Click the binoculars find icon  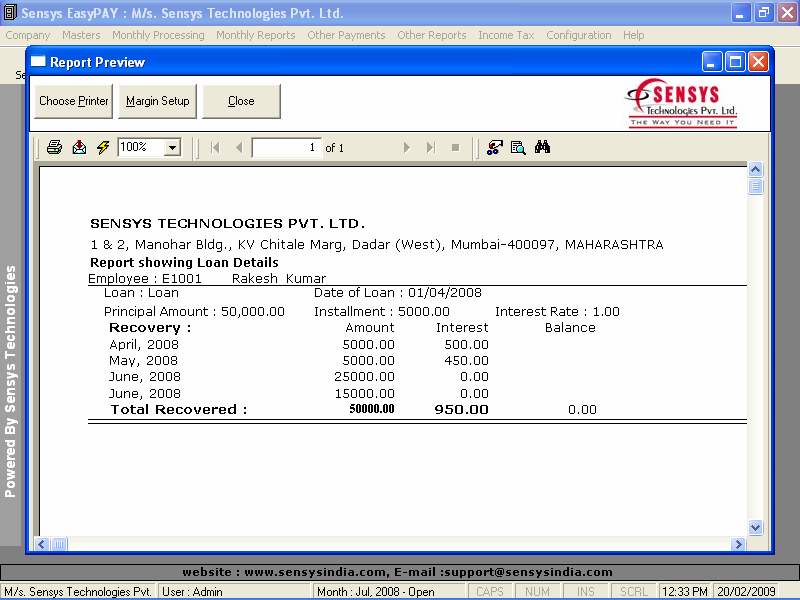tap(542, 147)
